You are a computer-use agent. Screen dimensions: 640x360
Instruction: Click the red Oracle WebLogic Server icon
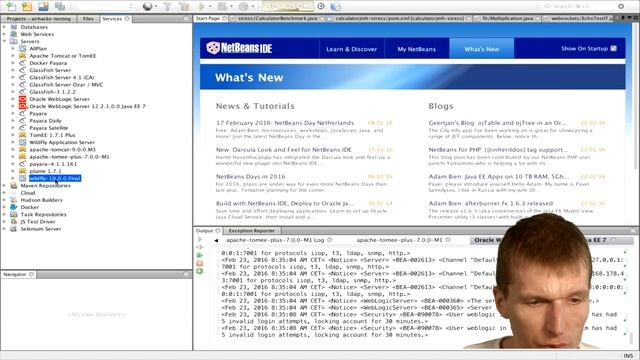coord(22,99)
